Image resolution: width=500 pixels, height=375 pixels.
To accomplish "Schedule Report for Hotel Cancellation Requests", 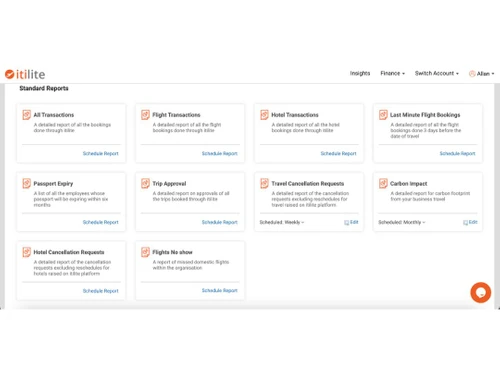I will [x=101, y=291].
